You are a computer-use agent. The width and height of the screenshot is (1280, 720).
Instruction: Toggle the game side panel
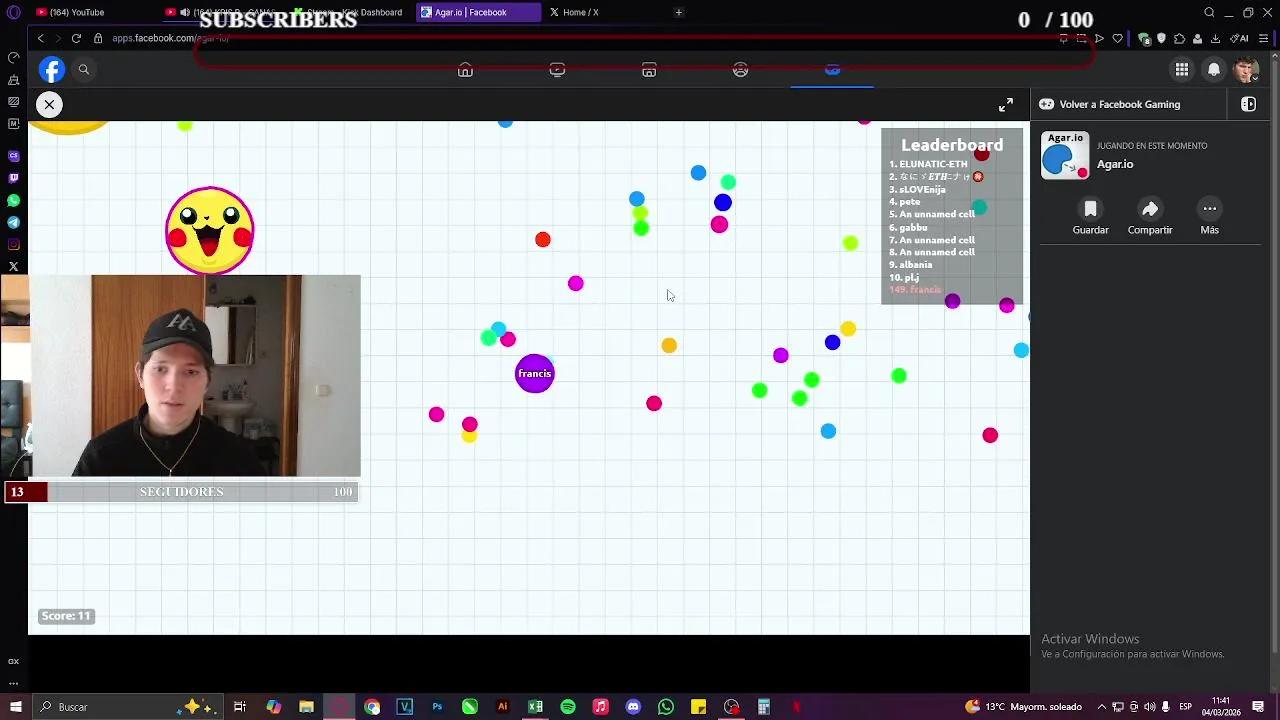coord(1248,104)
